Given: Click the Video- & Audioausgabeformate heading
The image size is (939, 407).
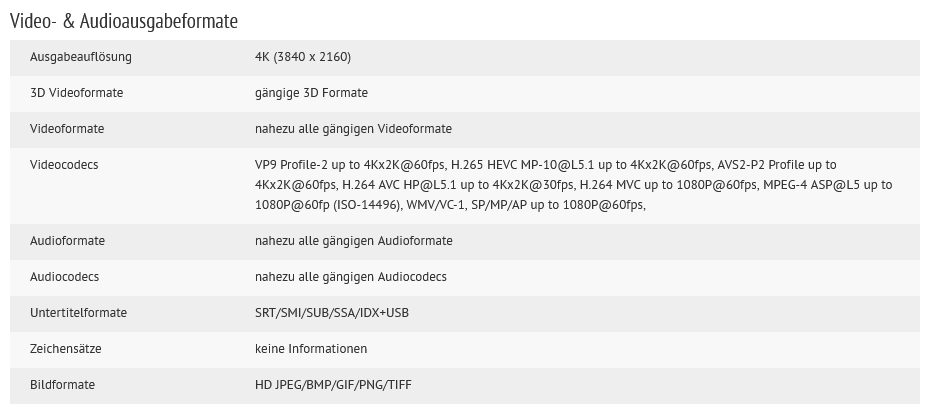Looking at the screenshot, I should 124,21.
